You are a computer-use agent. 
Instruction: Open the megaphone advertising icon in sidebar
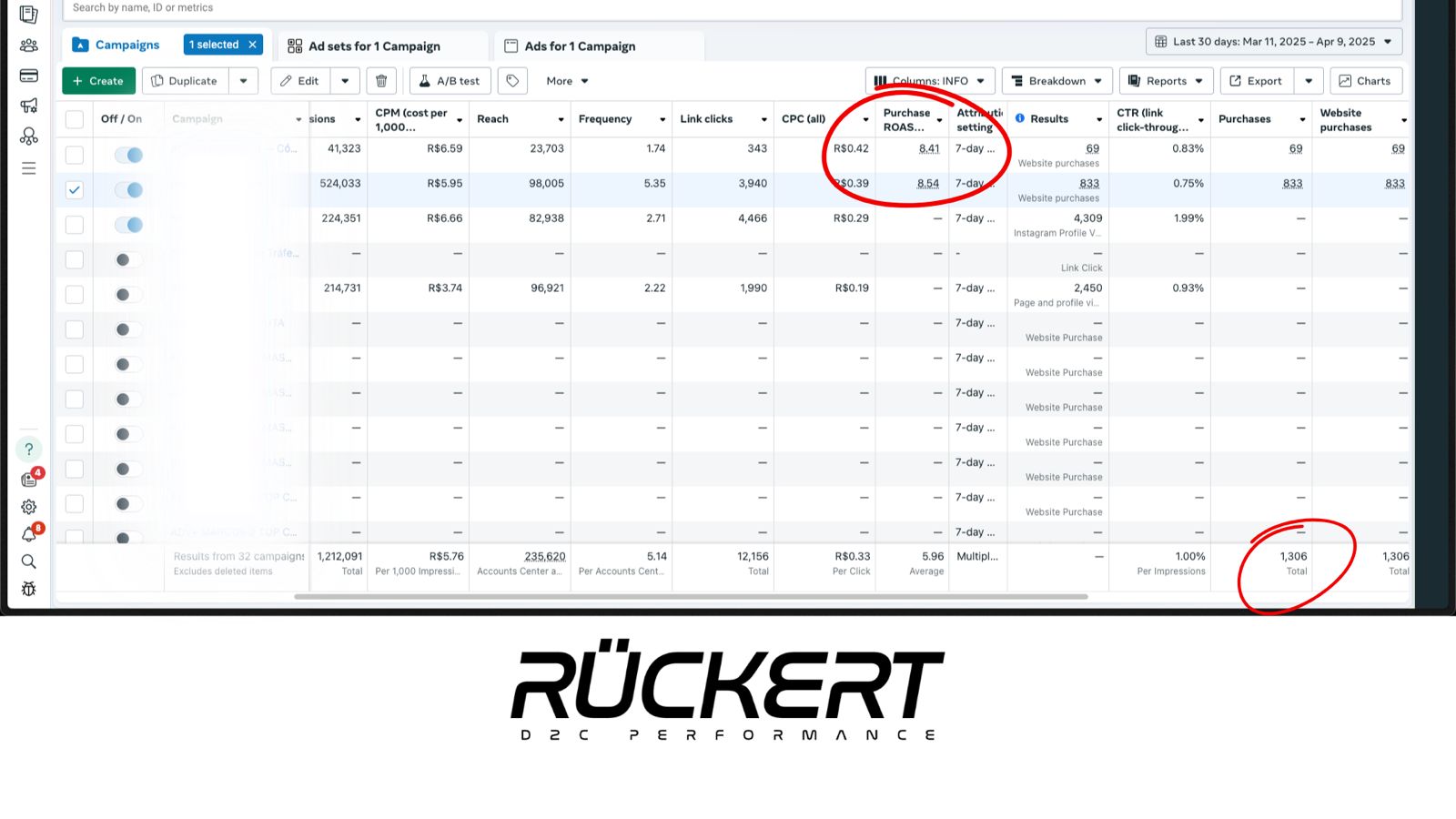coord(29,106)
